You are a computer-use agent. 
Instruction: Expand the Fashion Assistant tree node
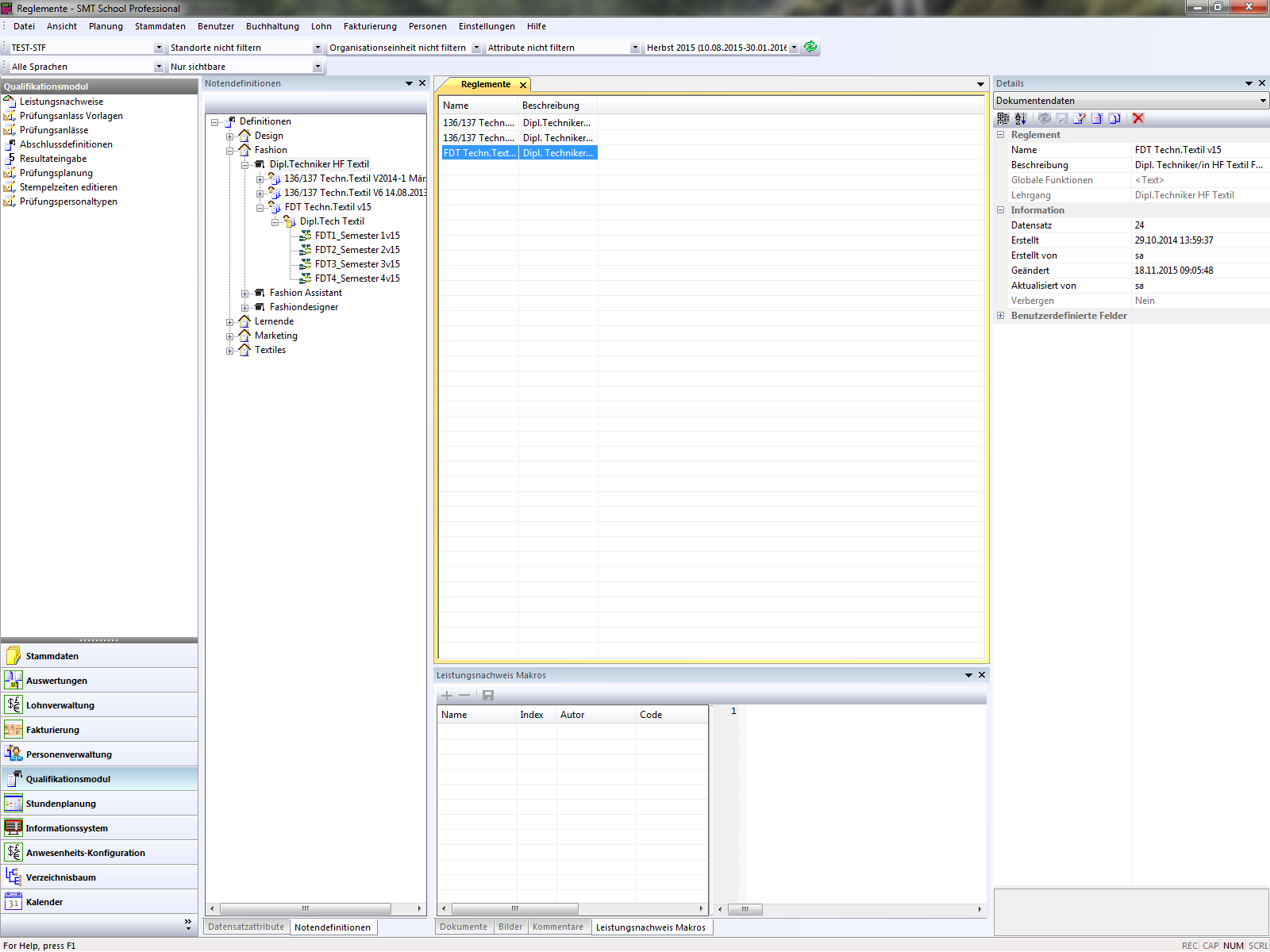pyautogui.click(x=245, y=294)
